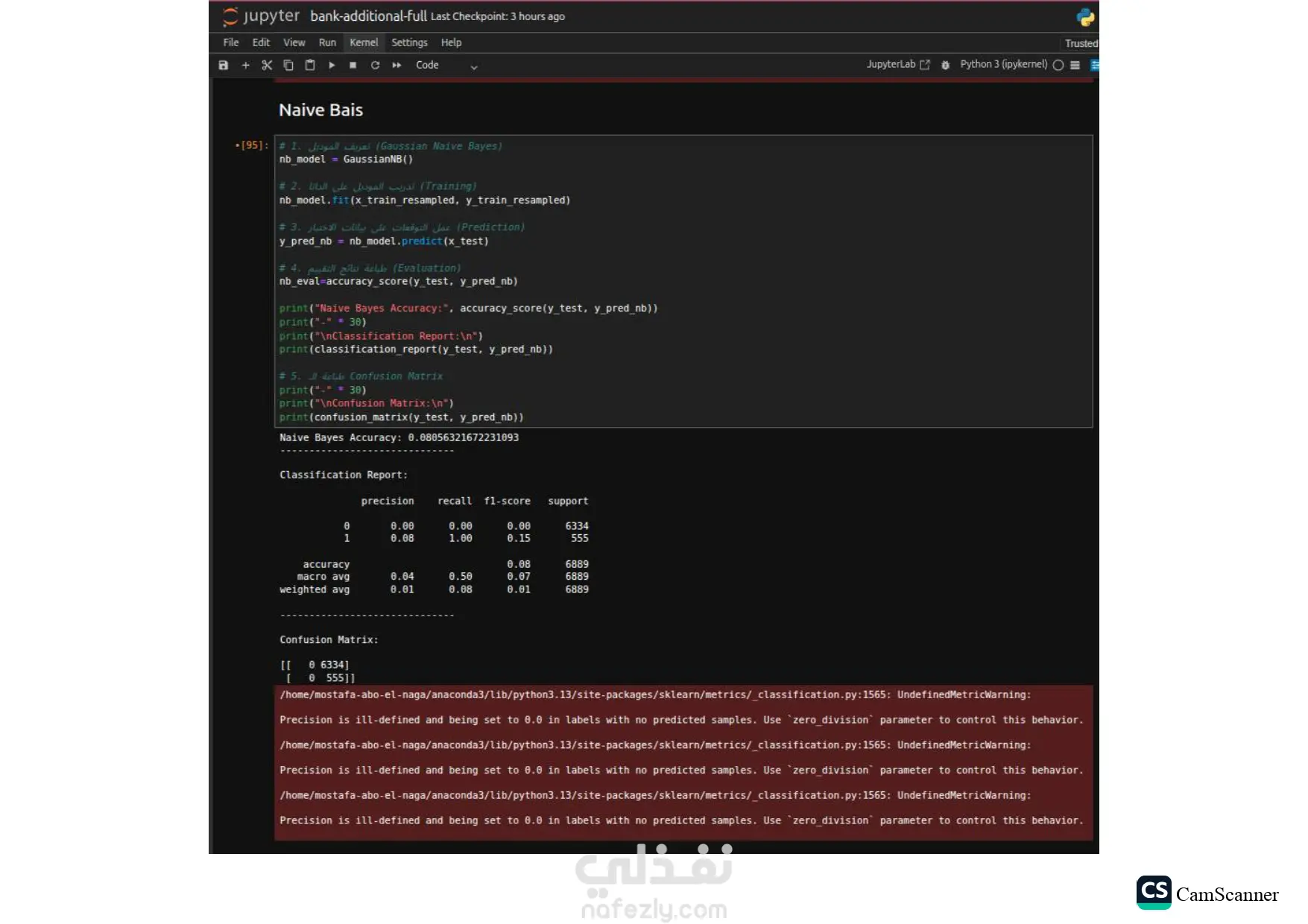1308x924 pixels.
Task: Select cell with execution prompt [95]
Action: [253, 145]
